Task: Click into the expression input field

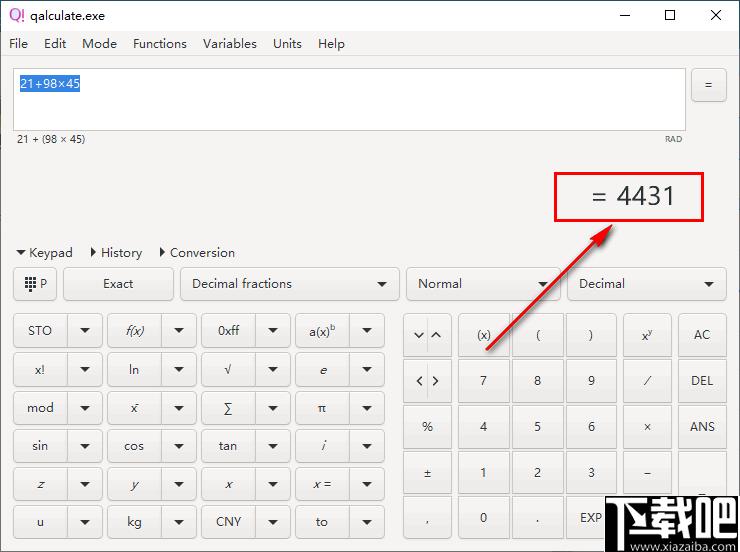Action: (349, 100)
